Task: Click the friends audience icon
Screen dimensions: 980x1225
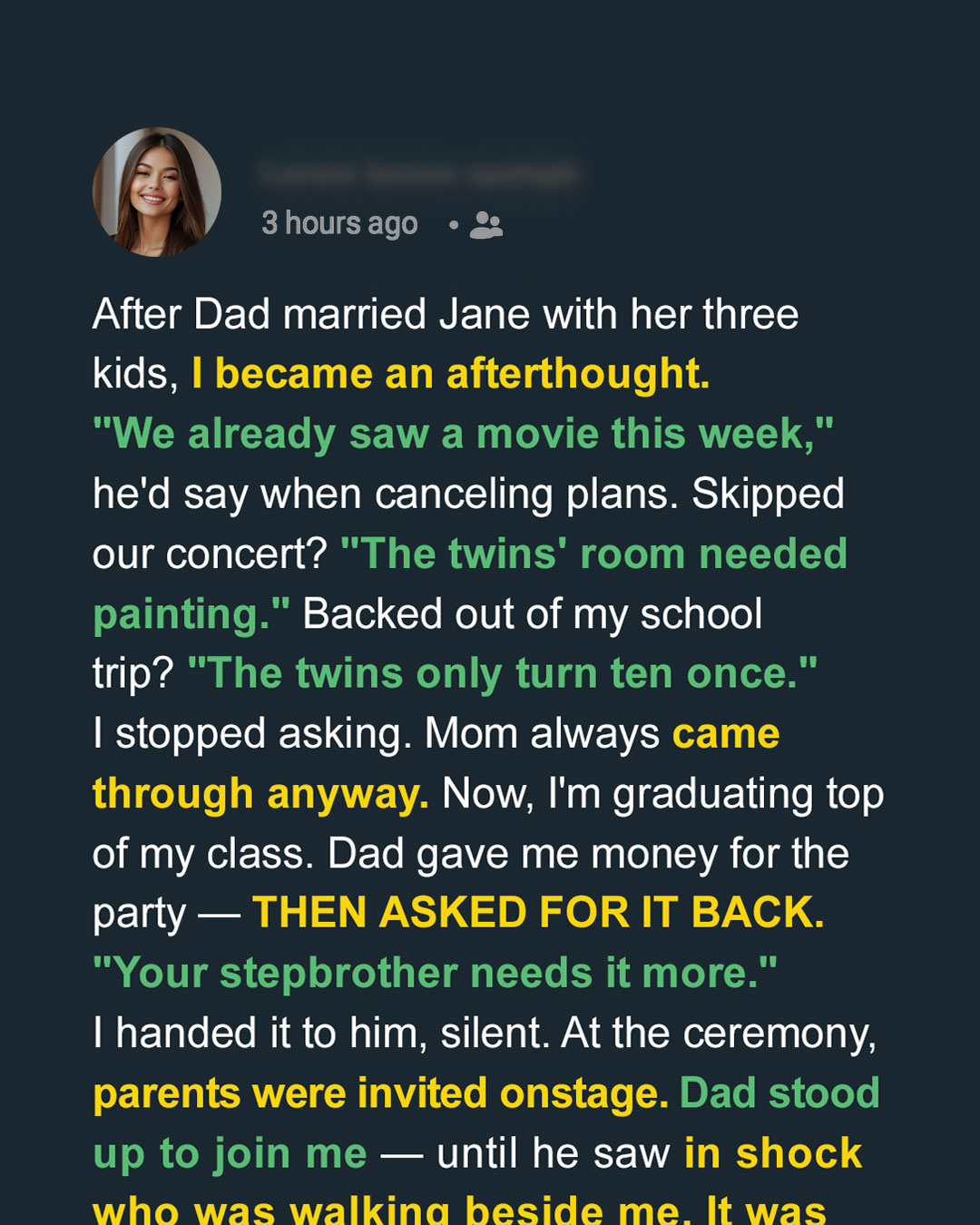Action: 486,224
